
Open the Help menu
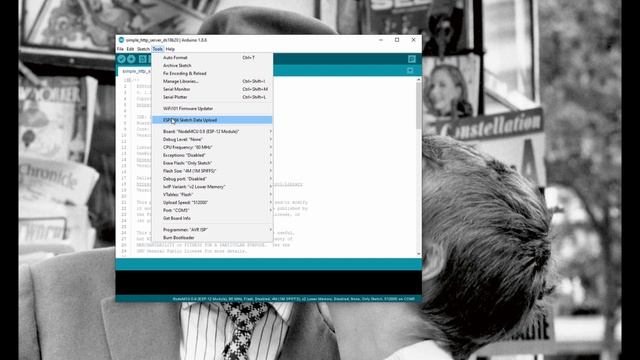170,49
